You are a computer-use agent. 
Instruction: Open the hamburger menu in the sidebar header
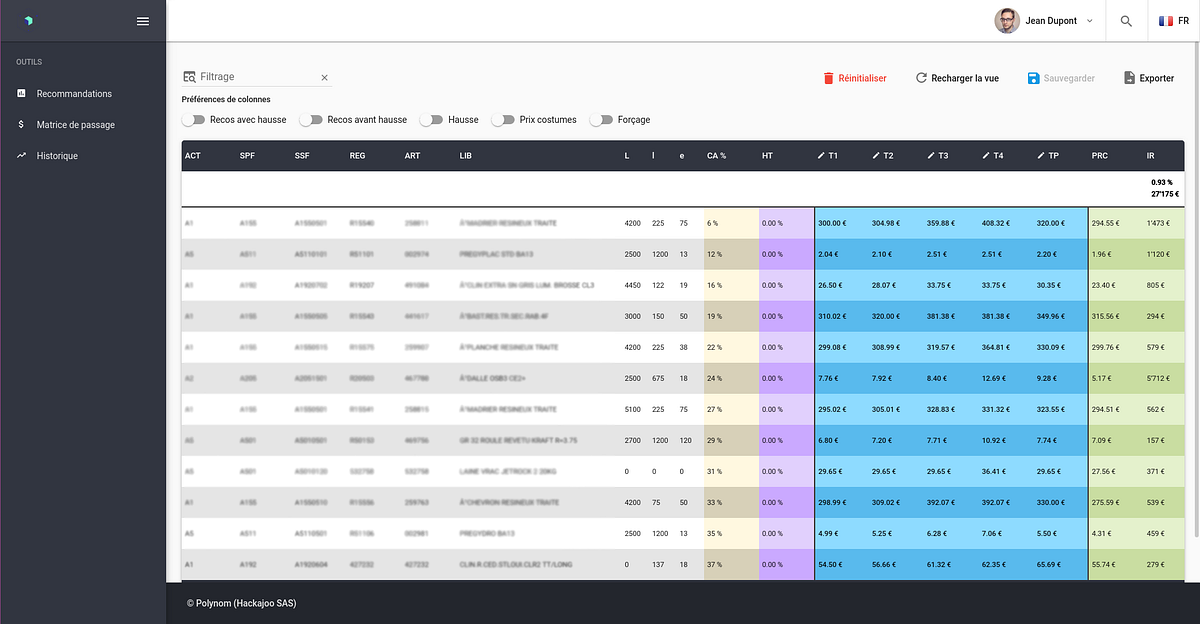[x=143, y=21]
